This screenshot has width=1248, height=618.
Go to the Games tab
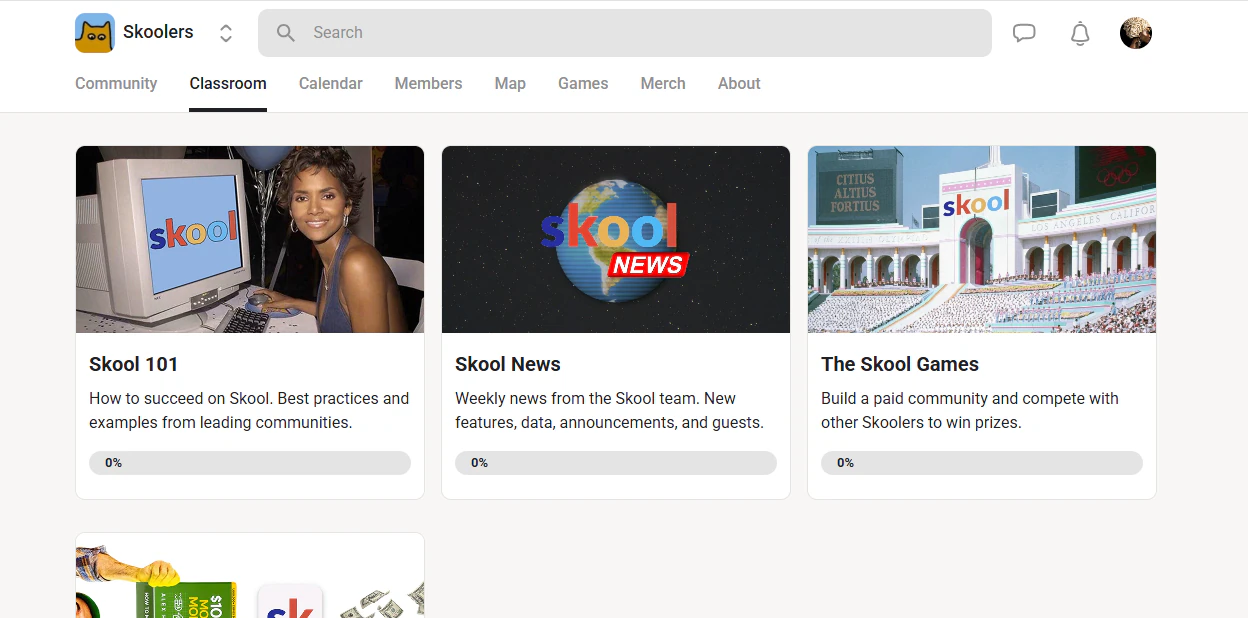click(583, 84)
